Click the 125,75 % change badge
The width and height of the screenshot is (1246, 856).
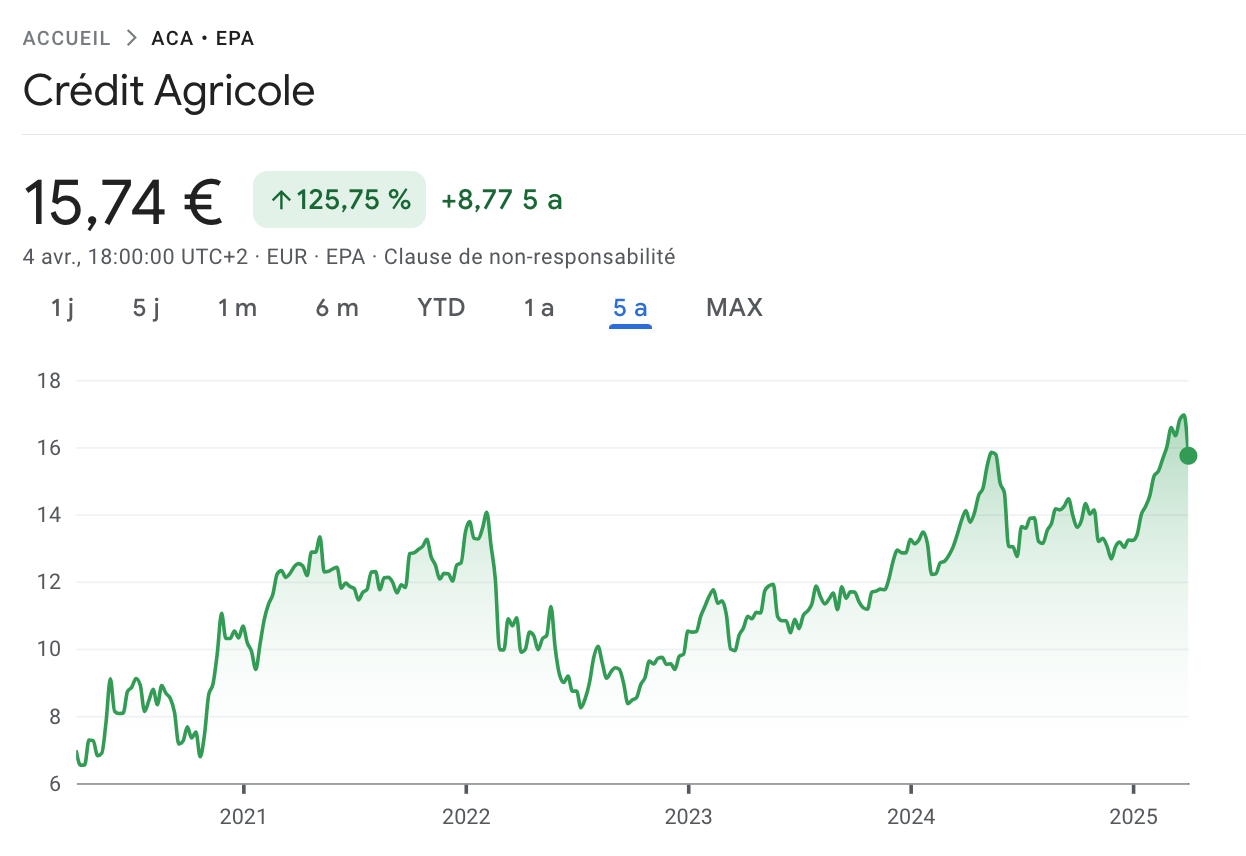point(340,200)
